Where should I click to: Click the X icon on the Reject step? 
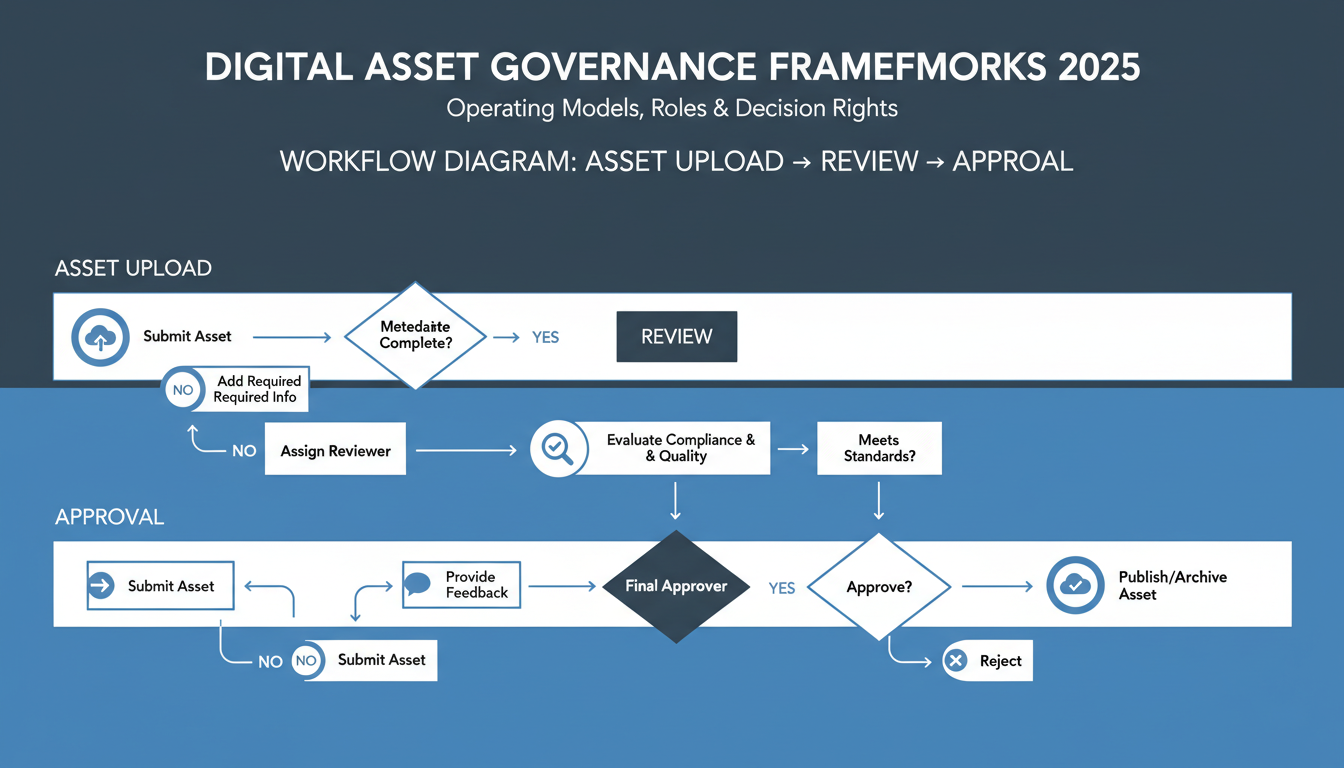click(957, 660)
